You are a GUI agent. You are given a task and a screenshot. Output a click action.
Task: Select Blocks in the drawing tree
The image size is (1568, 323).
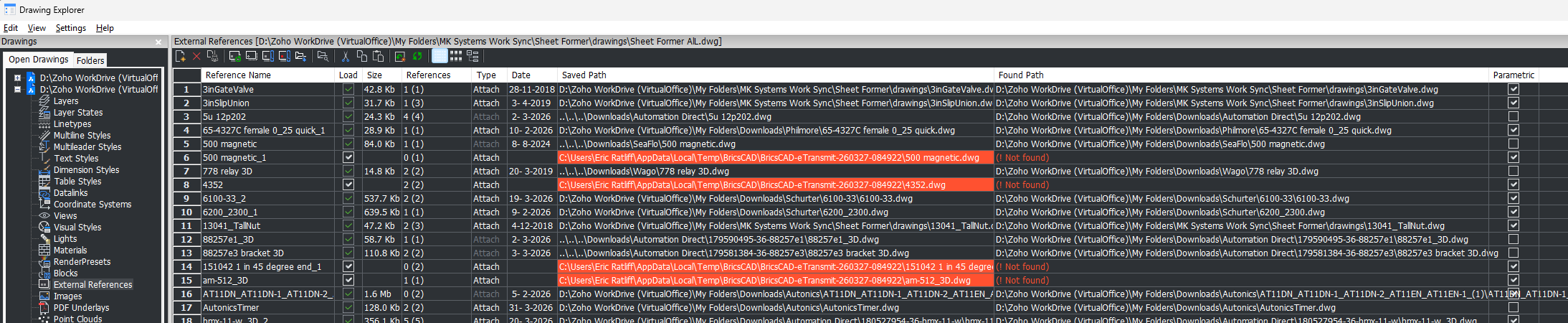[65, 273]
